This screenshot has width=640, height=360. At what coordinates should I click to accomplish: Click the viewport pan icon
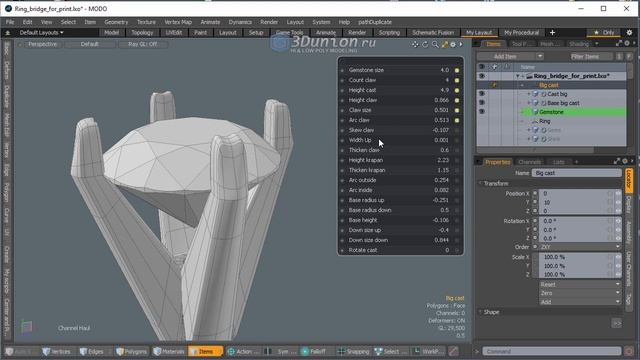pyautogui.click(x=415, y=44)
